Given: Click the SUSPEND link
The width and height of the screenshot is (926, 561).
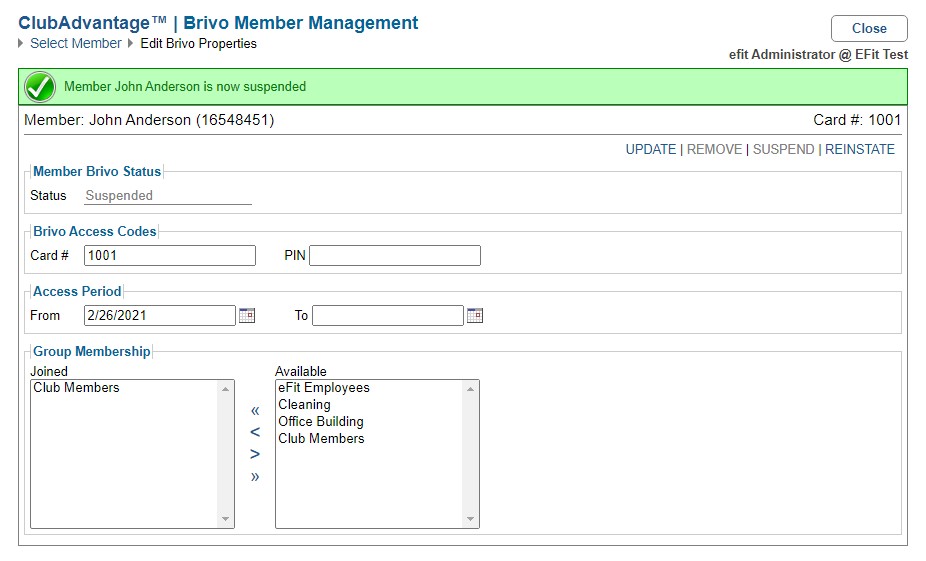Looking at the screenshot, I should (x=783, y=149).
